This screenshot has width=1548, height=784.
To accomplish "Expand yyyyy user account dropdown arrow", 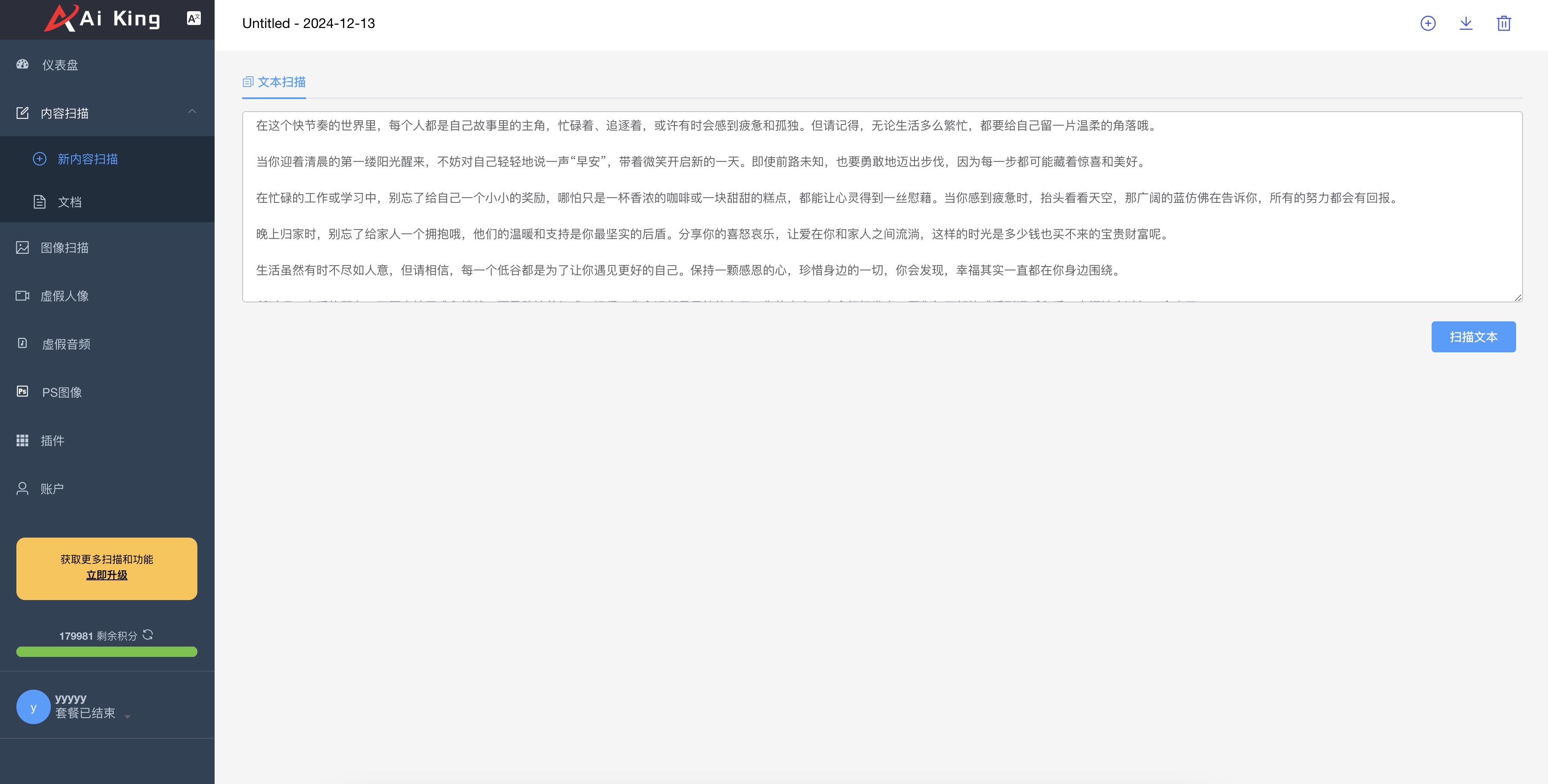I will (128, 716).
